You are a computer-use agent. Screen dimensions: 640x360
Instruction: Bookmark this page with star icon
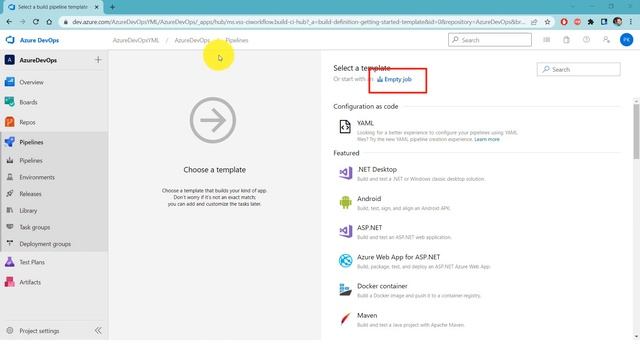(547, 22)
